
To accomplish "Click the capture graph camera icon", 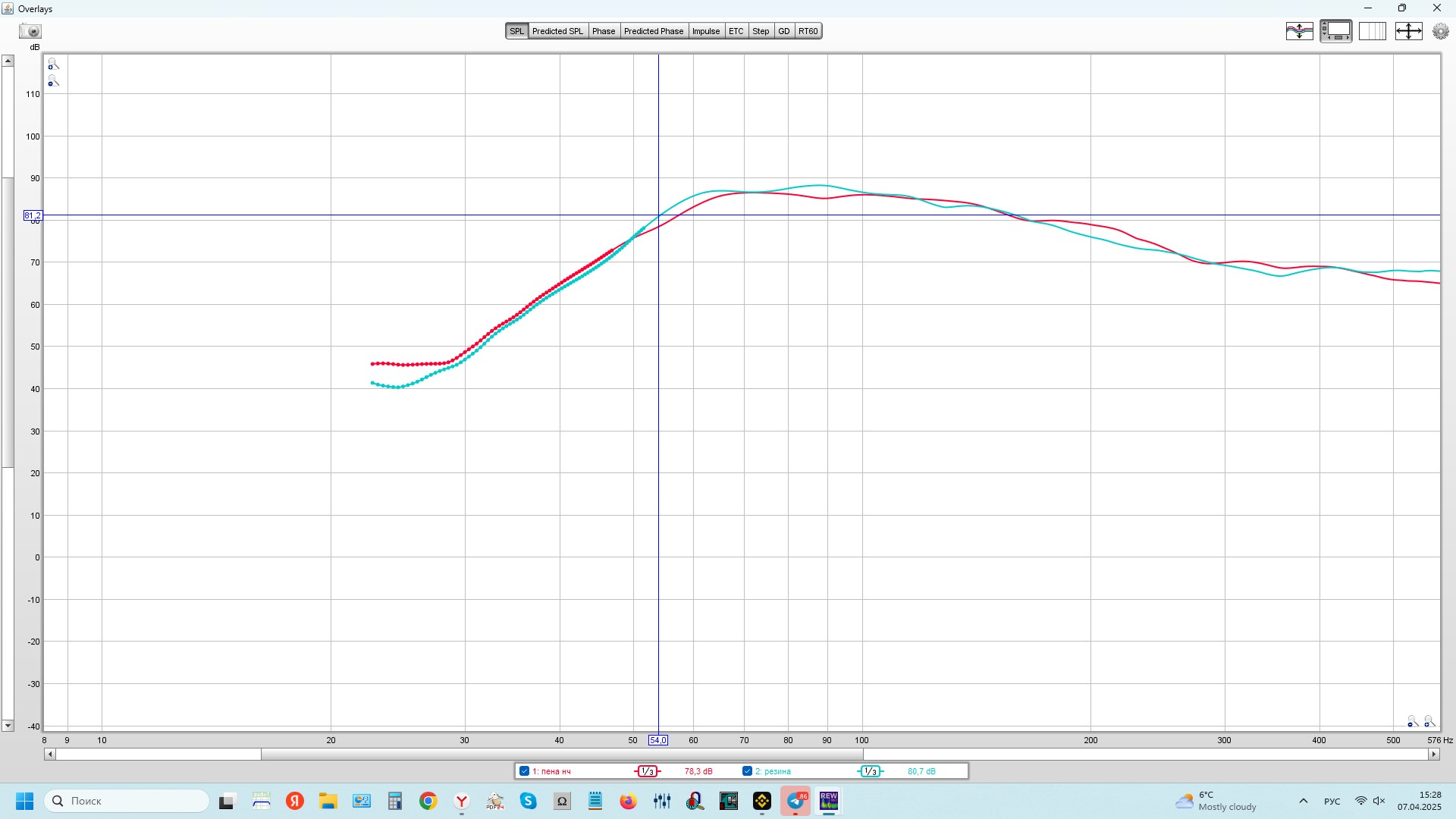I will 30,31.
